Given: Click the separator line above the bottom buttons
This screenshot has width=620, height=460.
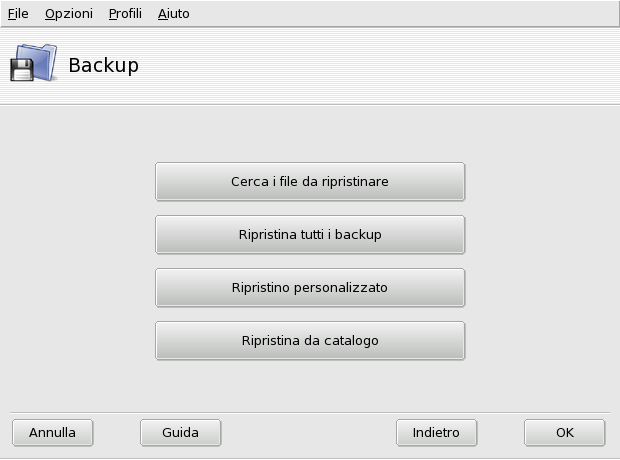Looking at the screenshot, I should [x=310, y=412].
